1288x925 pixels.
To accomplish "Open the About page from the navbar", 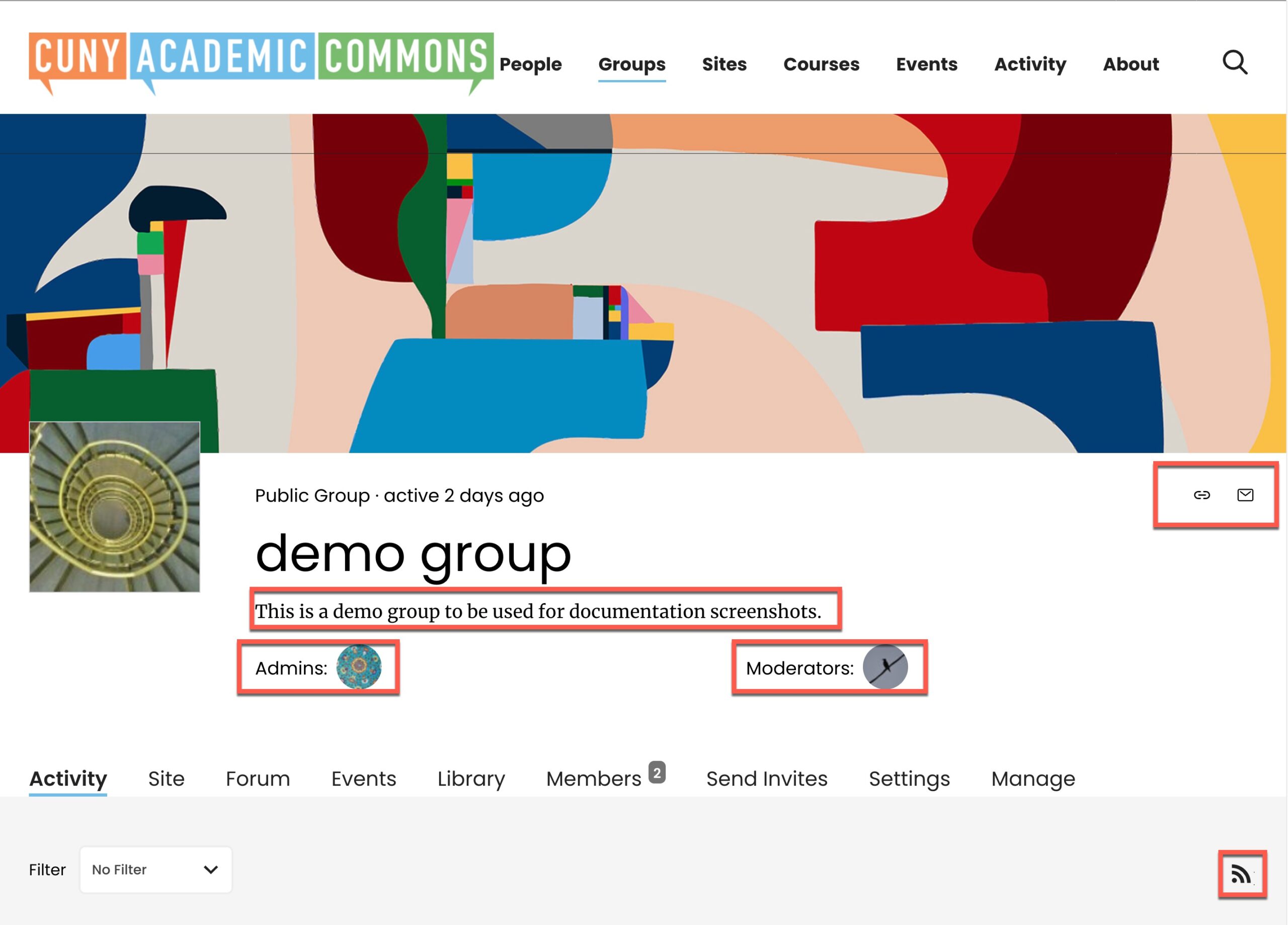I will pyautogui.click(x=1131, y=64).
